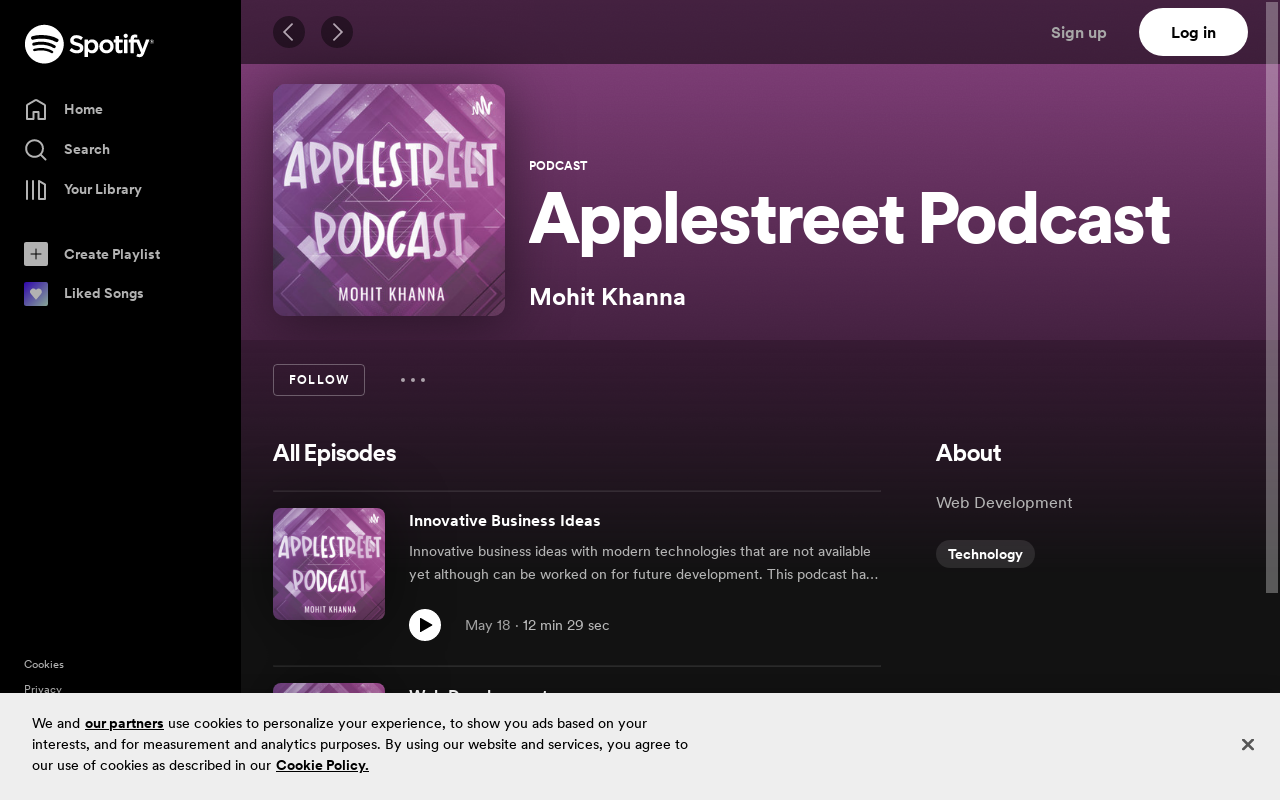Click the page vertical scrollbar

[x=1272, y=300]
